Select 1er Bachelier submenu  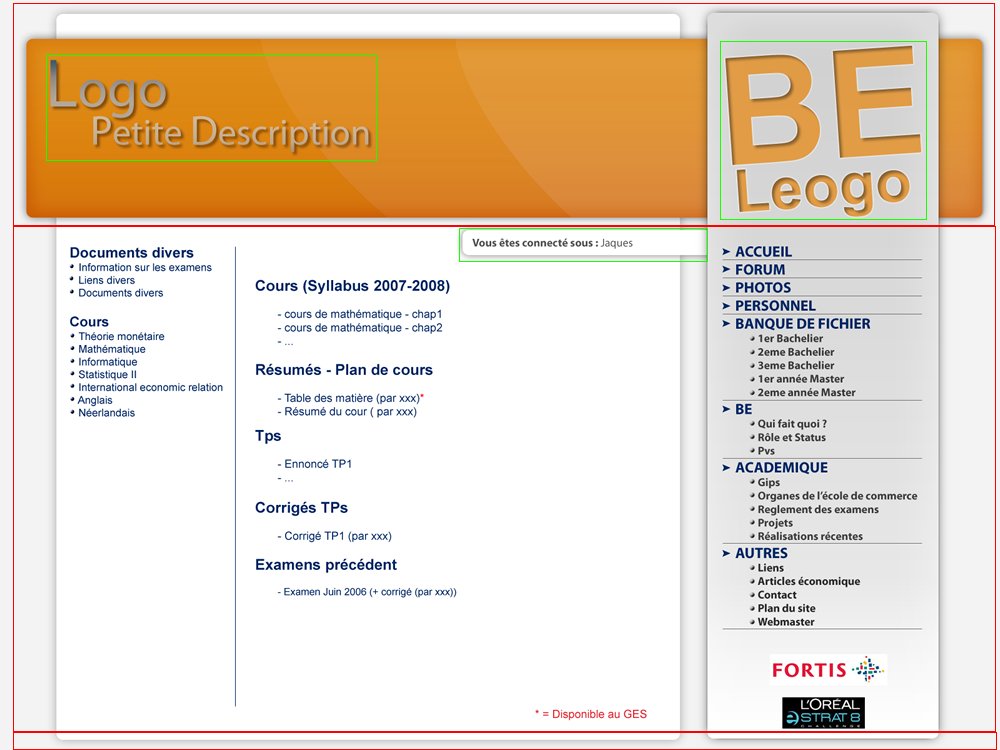(790, 339)
